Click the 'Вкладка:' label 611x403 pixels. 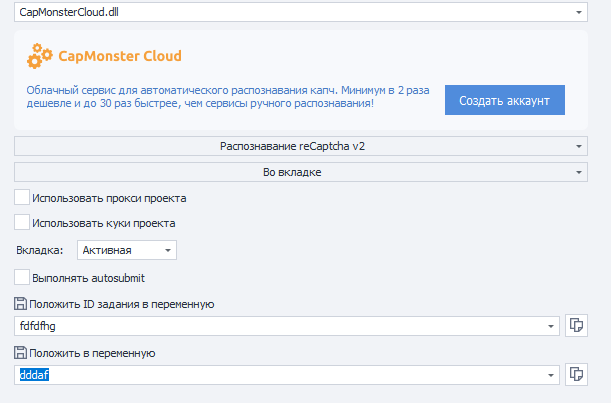point(41,250)
